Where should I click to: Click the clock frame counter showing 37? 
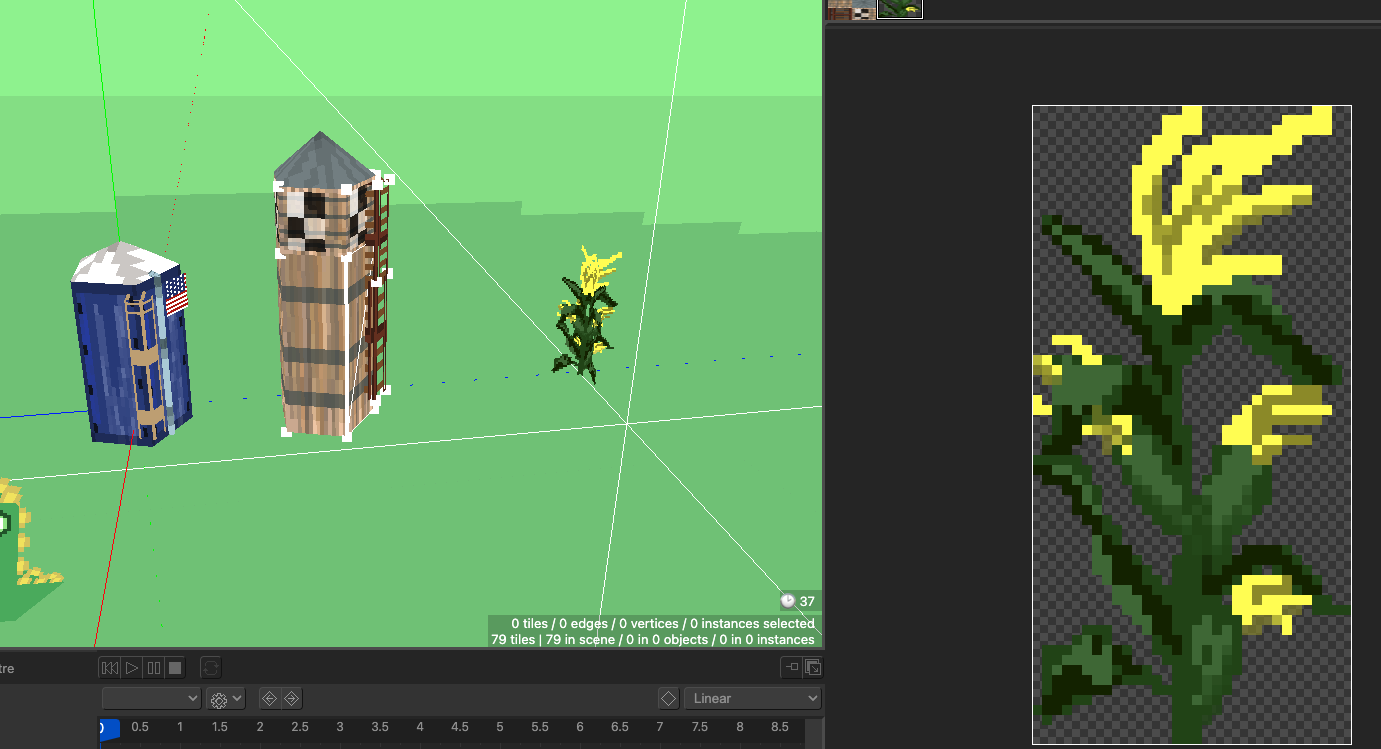click(x=798, y=601)
